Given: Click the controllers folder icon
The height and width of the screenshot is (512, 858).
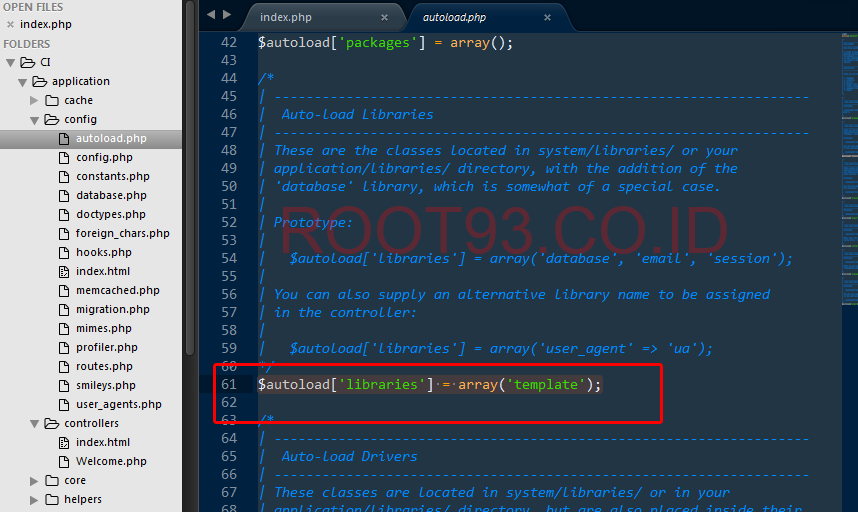Looking at the screenshot, I should (x=51, y=423).
